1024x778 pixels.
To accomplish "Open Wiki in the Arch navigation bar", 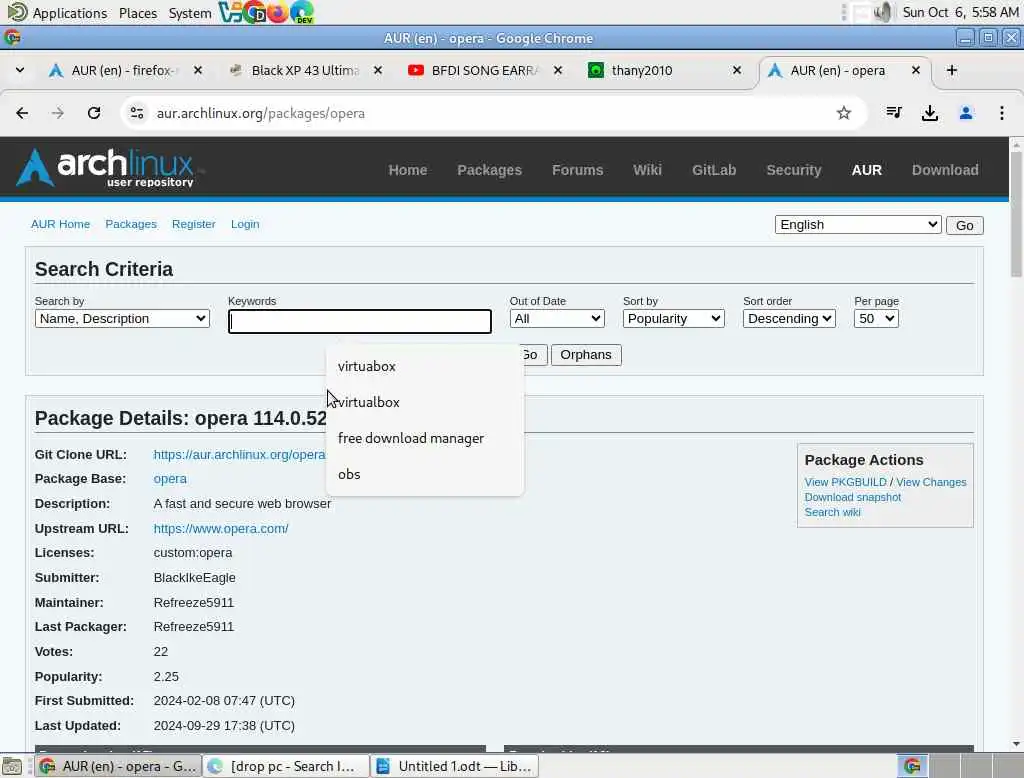I will pos(647,170).
